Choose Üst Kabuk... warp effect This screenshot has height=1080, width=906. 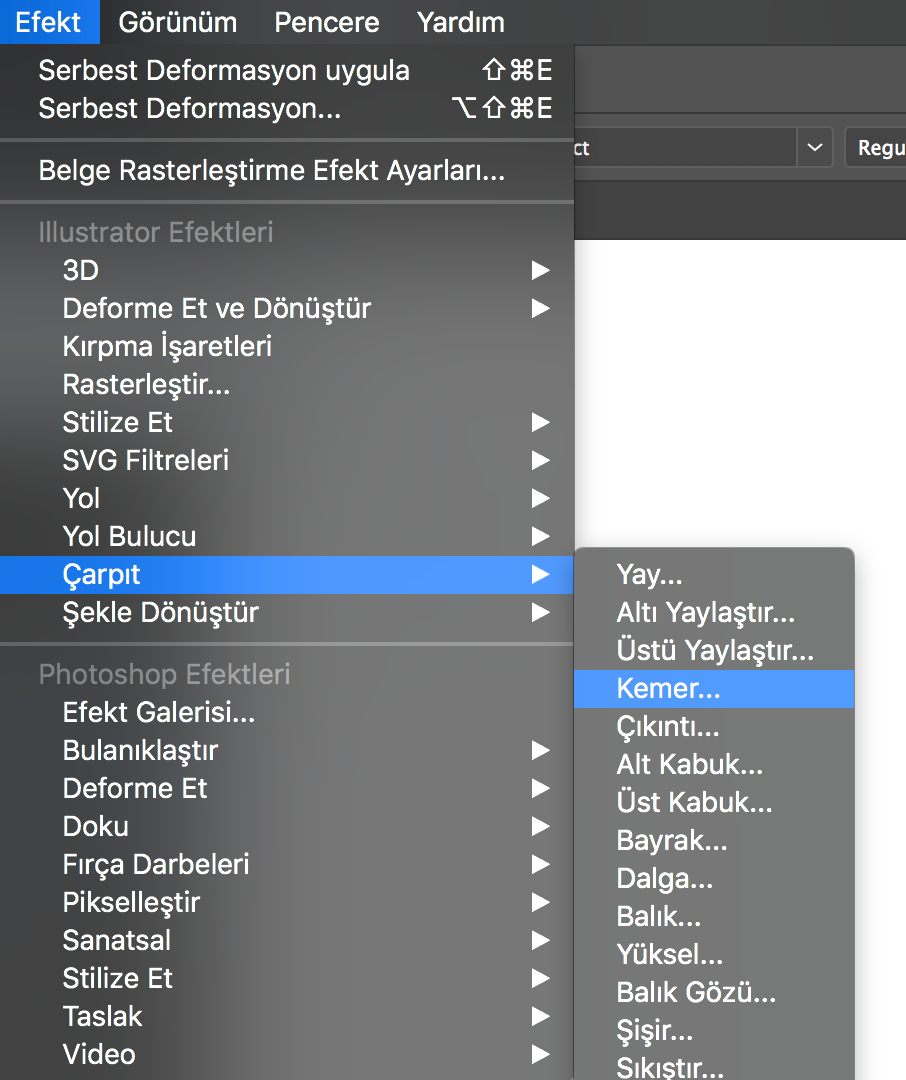[714, 802]
